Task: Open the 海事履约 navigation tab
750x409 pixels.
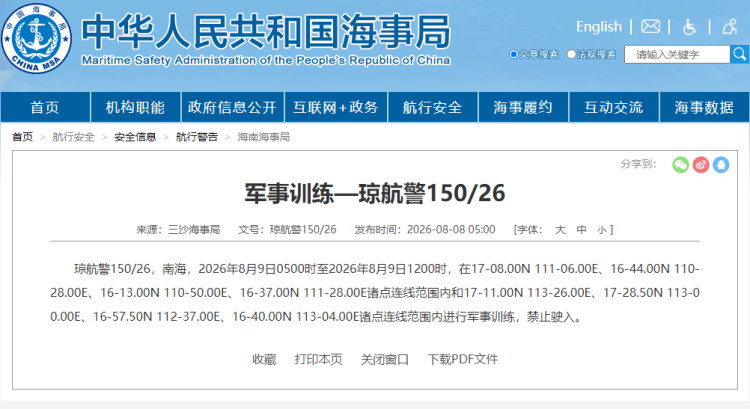Action: click(x=523, y=107)
